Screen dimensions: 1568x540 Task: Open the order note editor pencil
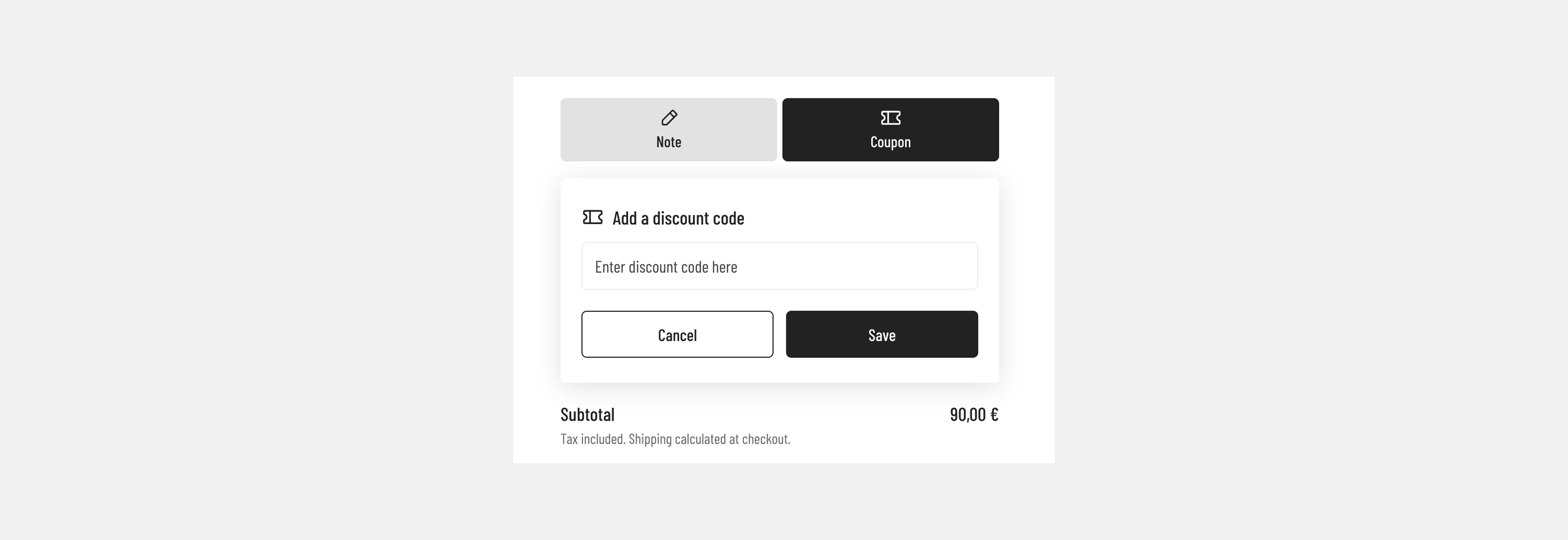pos(669,118)
